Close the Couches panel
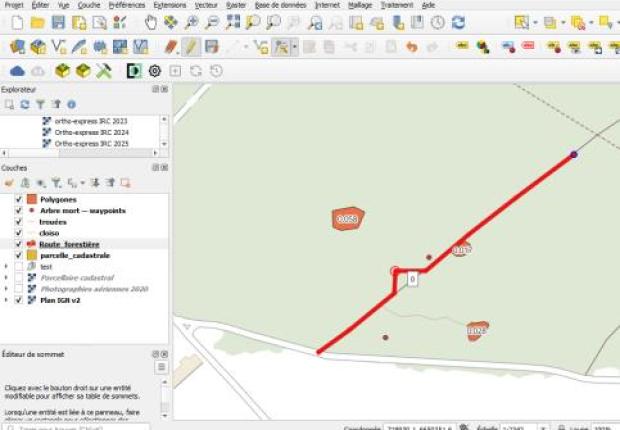620x430 pixels. [x=164, y=168]
